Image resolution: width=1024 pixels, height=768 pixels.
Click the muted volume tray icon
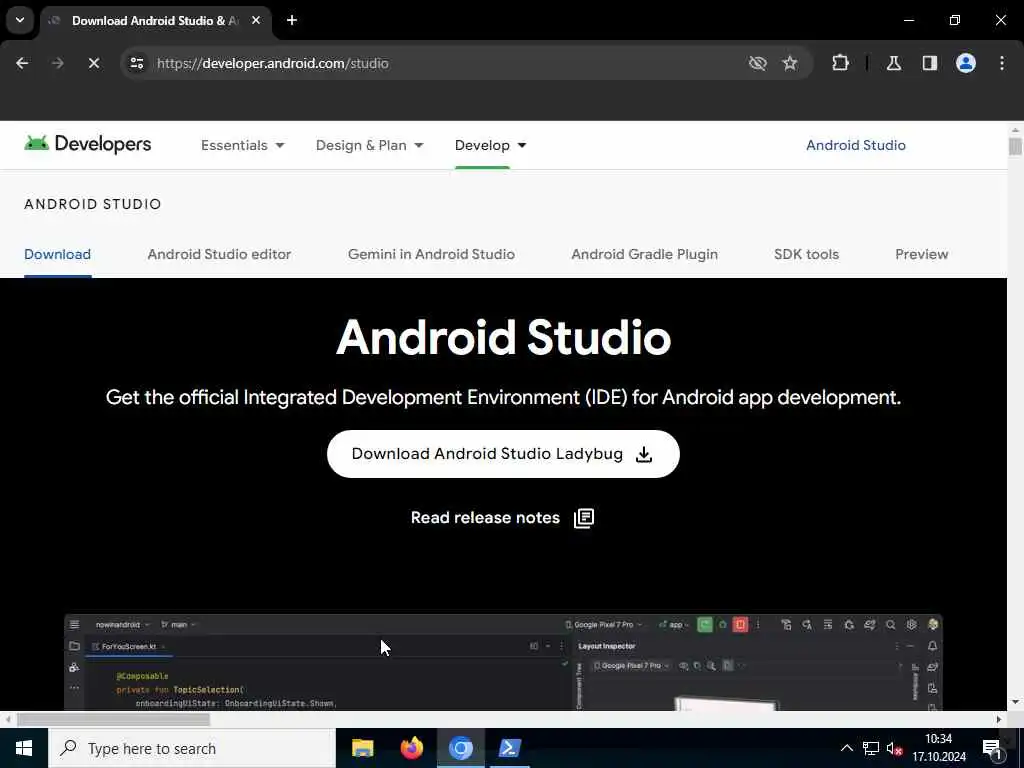(x=893, y=748)
